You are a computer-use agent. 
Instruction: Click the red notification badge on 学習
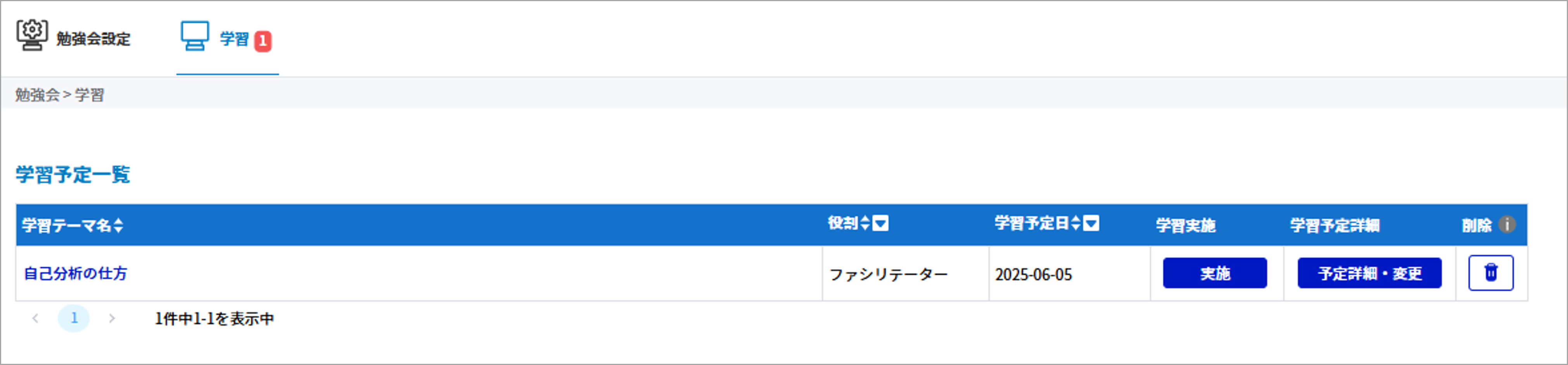pyautogui.click(x=262, y=41)
